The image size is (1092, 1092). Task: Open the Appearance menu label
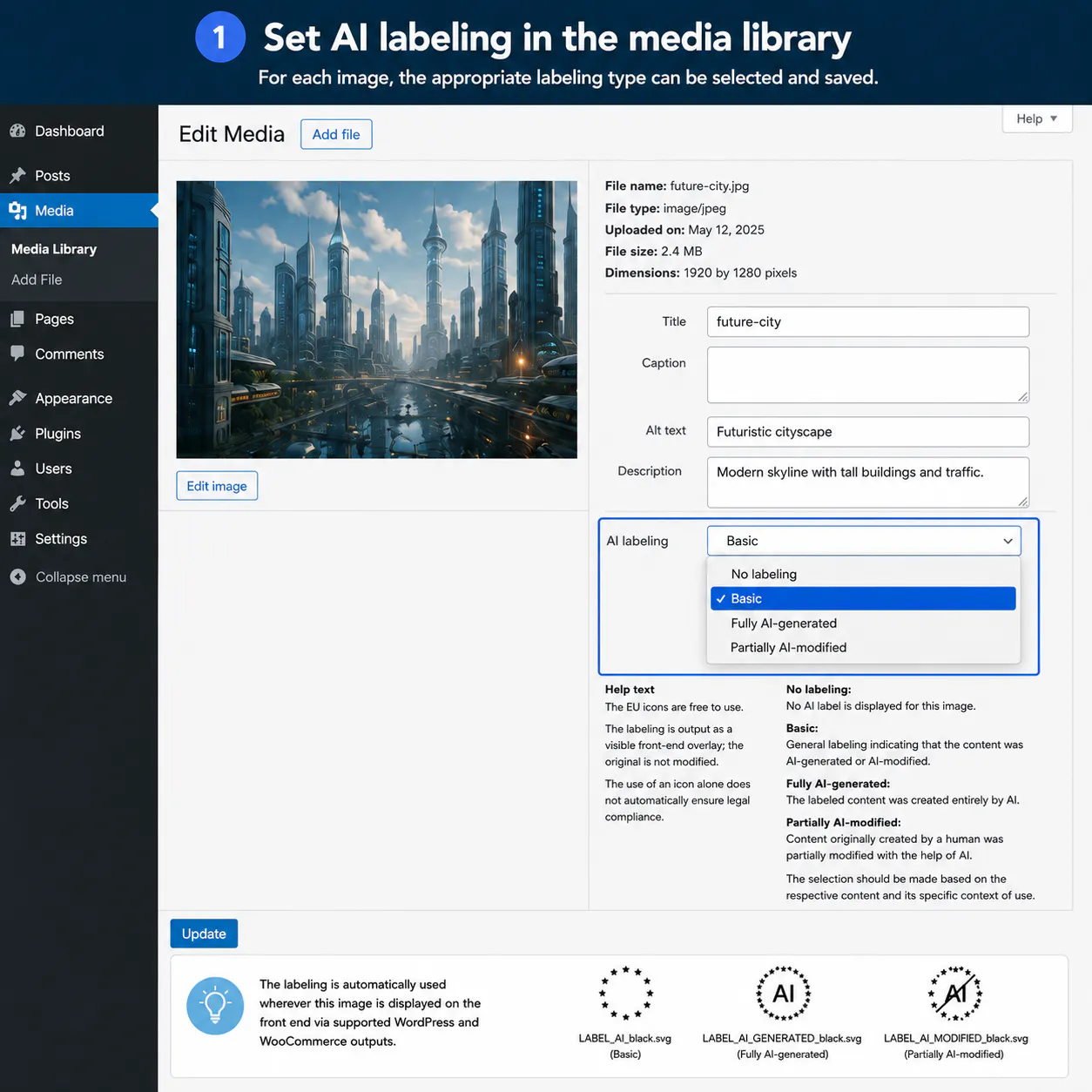(x=74, y=398)
